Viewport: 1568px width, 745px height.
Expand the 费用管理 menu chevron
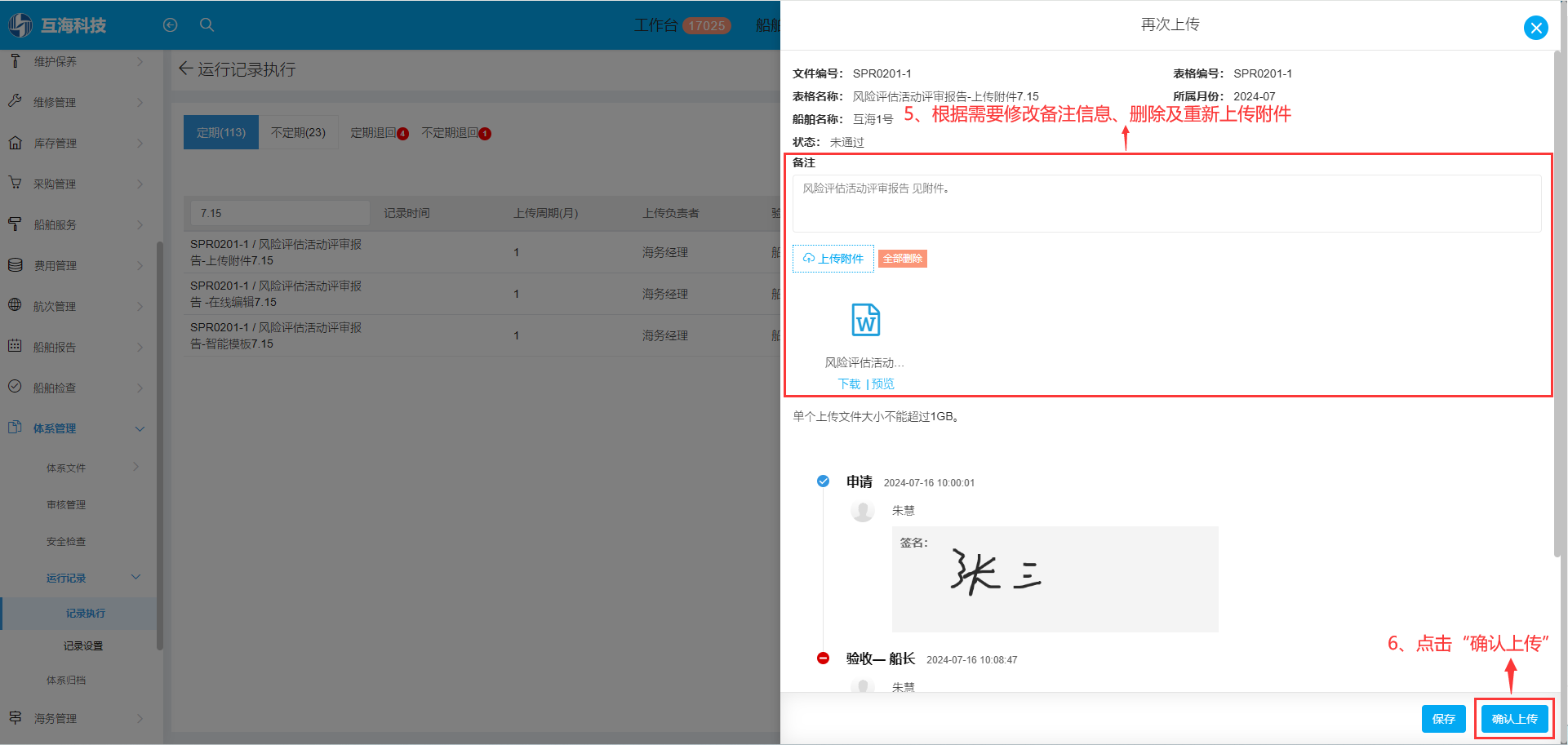point(140,265)
